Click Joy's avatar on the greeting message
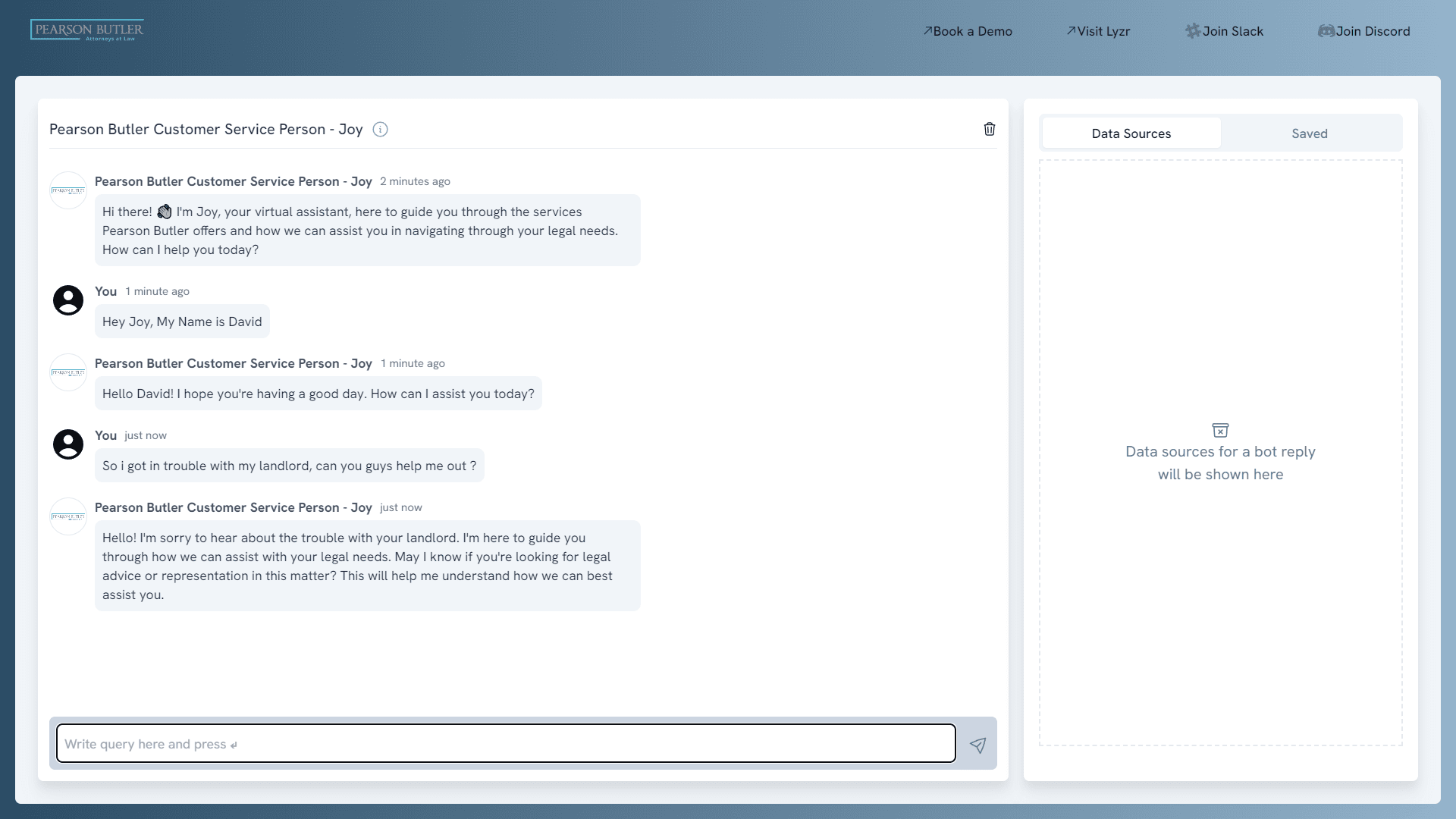Screen dimensions: 1456x819 click(68, 190)
